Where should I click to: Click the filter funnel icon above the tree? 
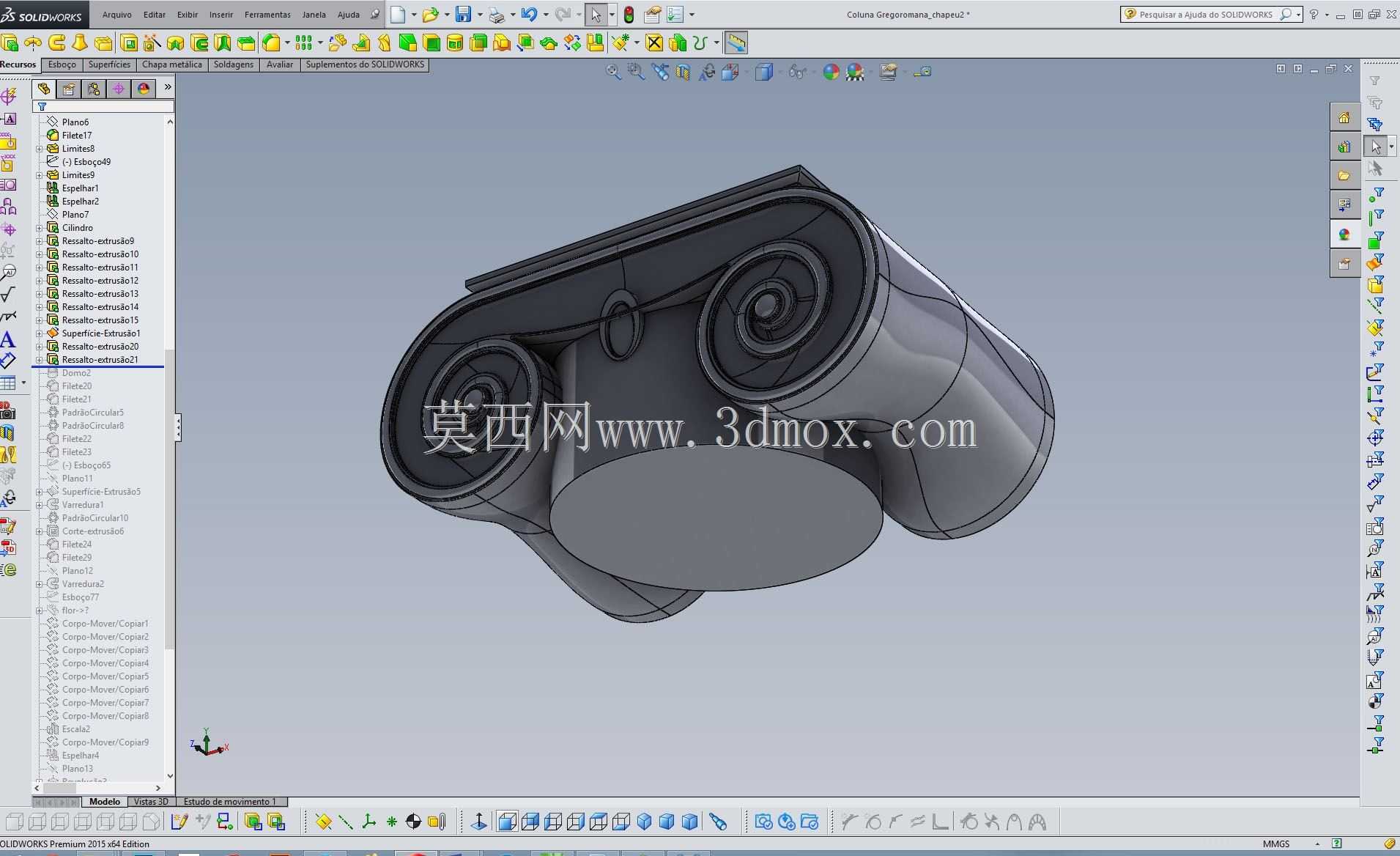pyautogui.click(x=42, y=107)
